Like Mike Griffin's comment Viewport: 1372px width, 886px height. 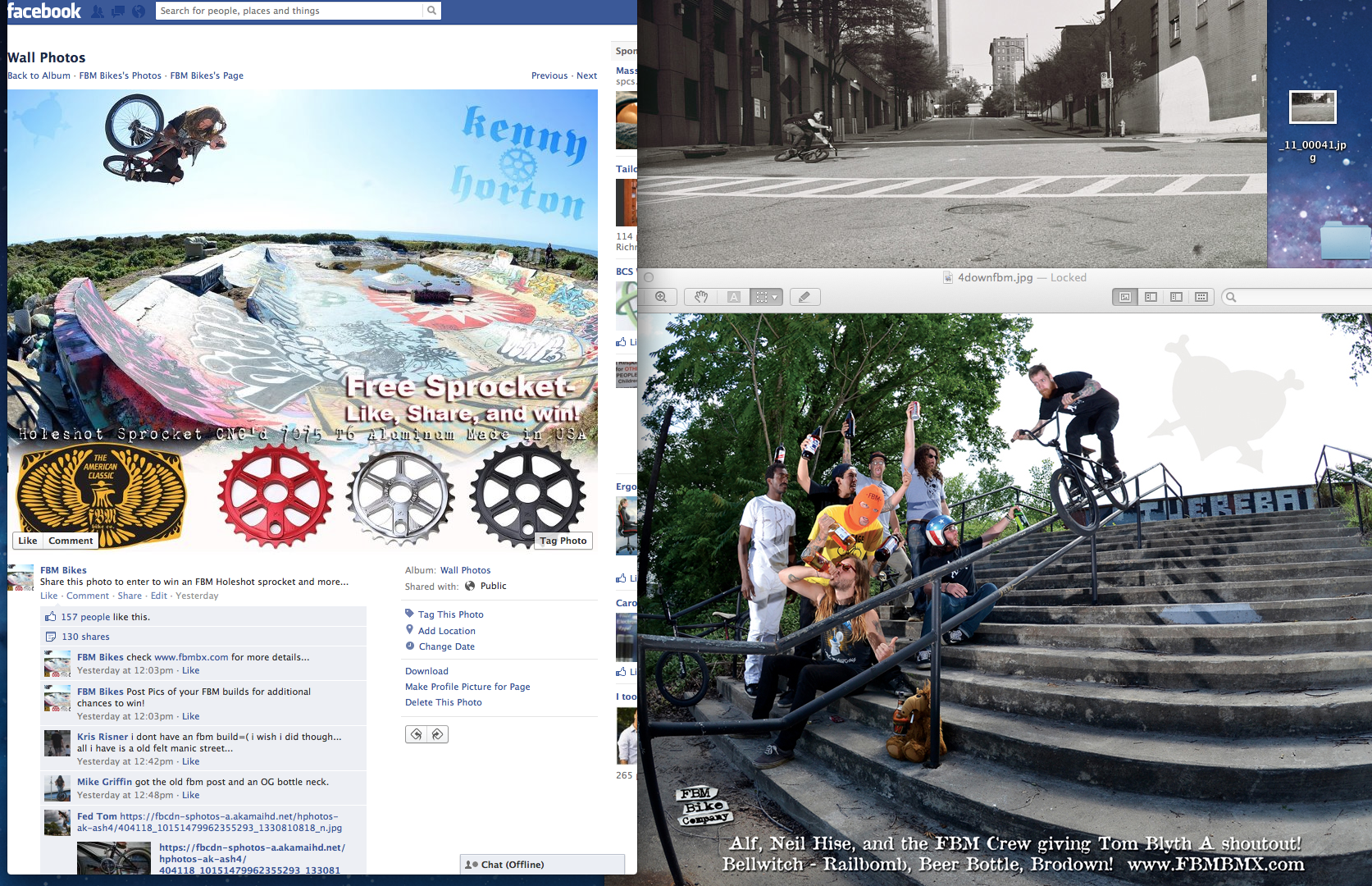[190, 795]
